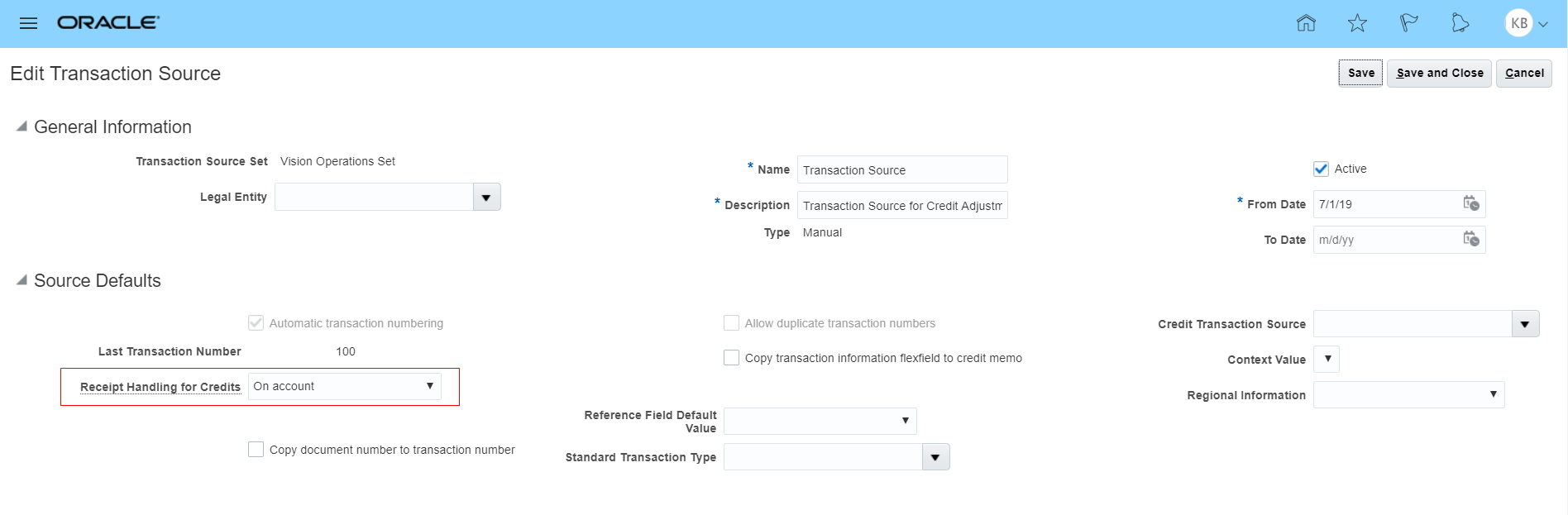Click the Name input field
This screenshot has width=1568, height=515.
(x=901, y=170)
